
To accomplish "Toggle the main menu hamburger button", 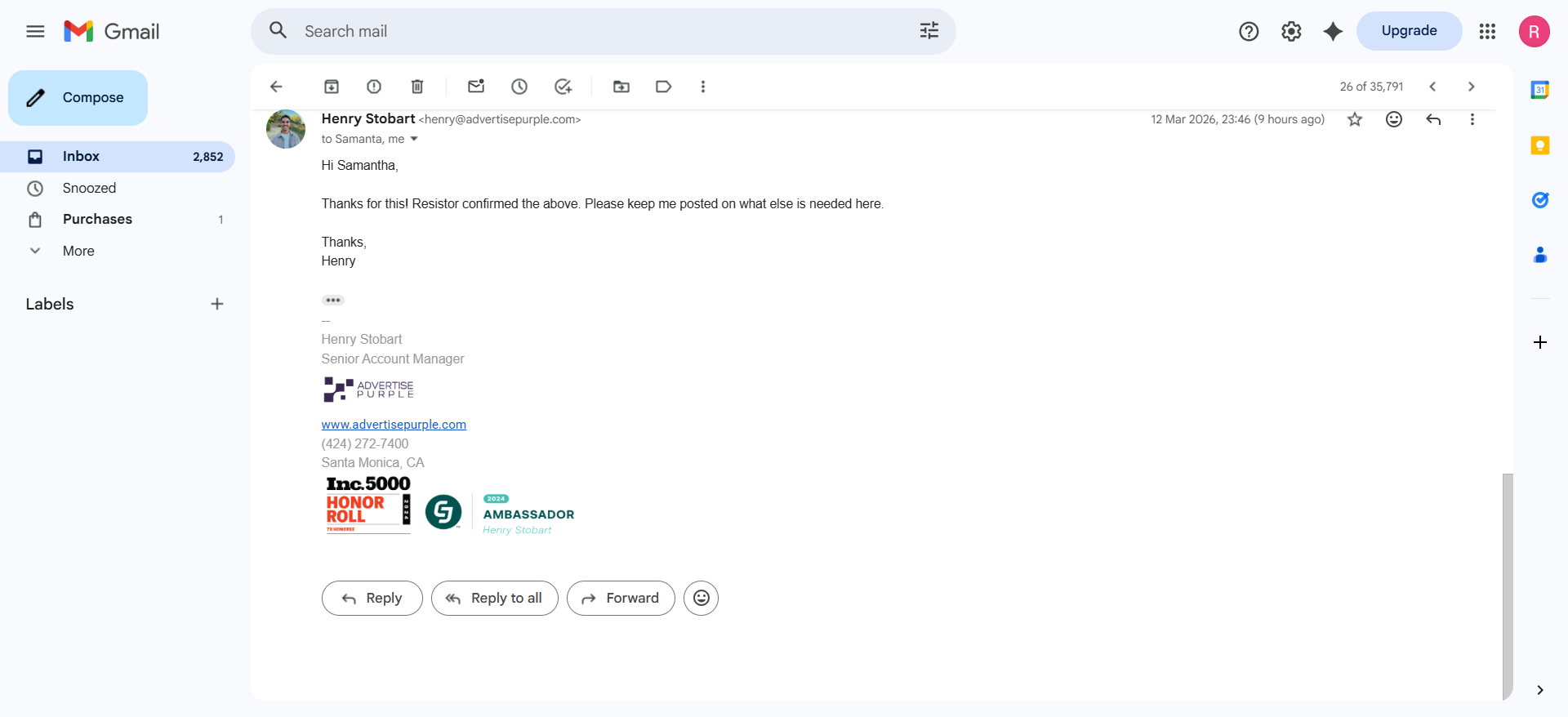I will click(x=35, y=31).
